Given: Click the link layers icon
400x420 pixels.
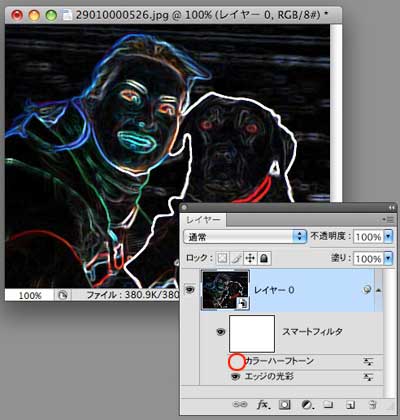Looking at the screenshot, I should click(x=239, y=404).
